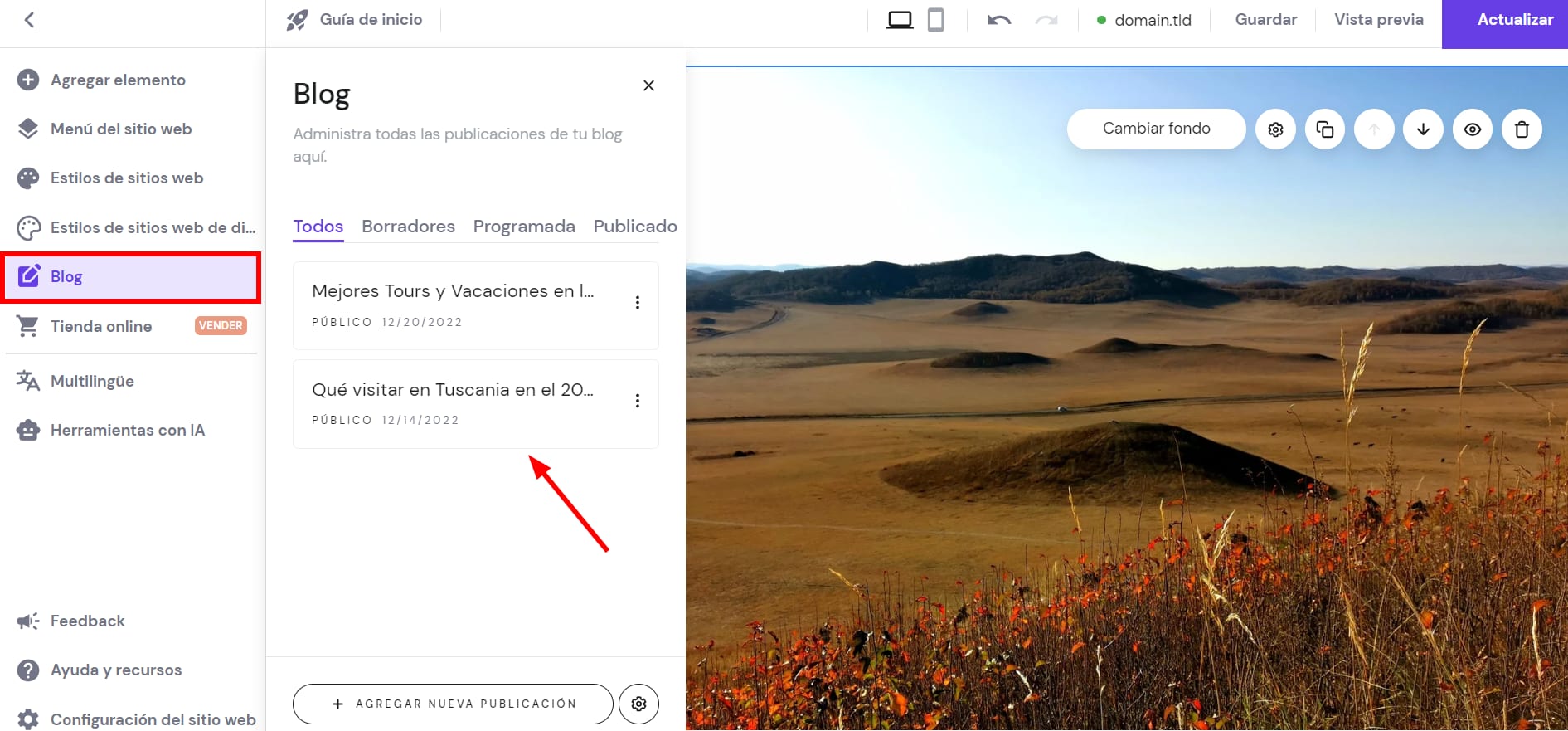Open blog settings gear beside add publication
The image size is (1568, 731).
(638, 704)
